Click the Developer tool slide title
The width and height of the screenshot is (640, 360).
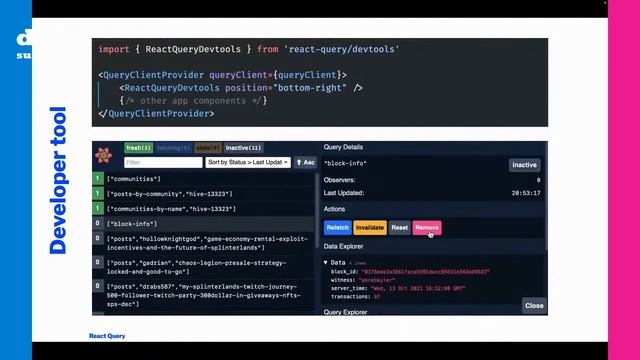pos(58,180)
